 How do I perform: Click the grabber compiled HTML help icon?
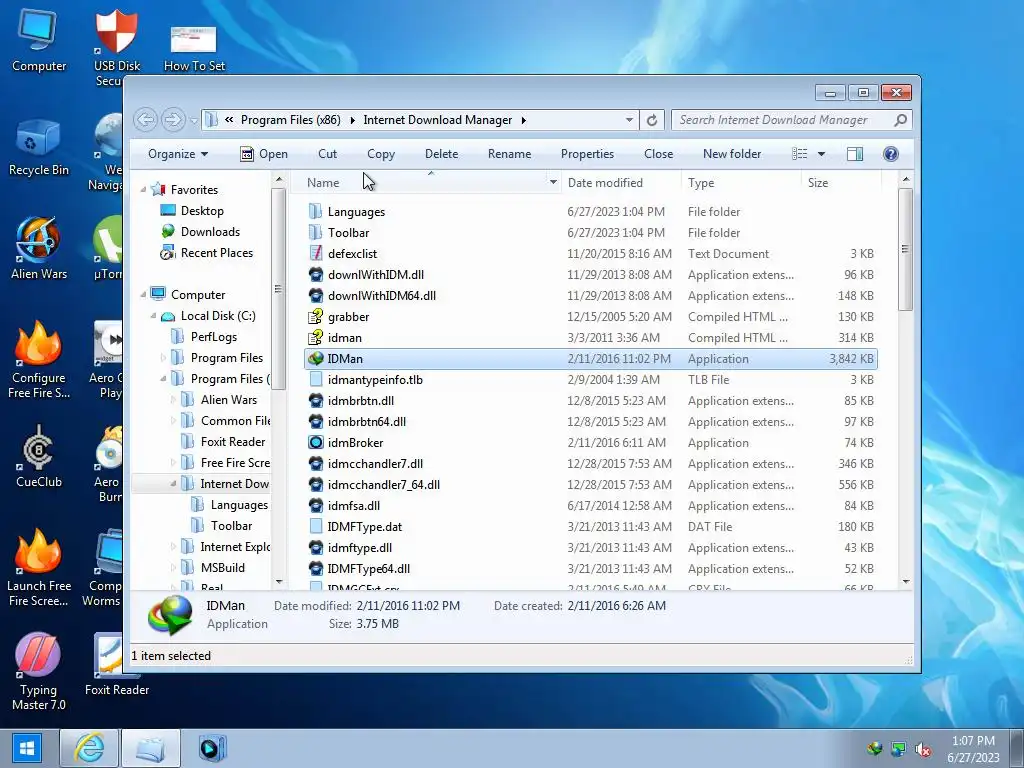(316, 317)
